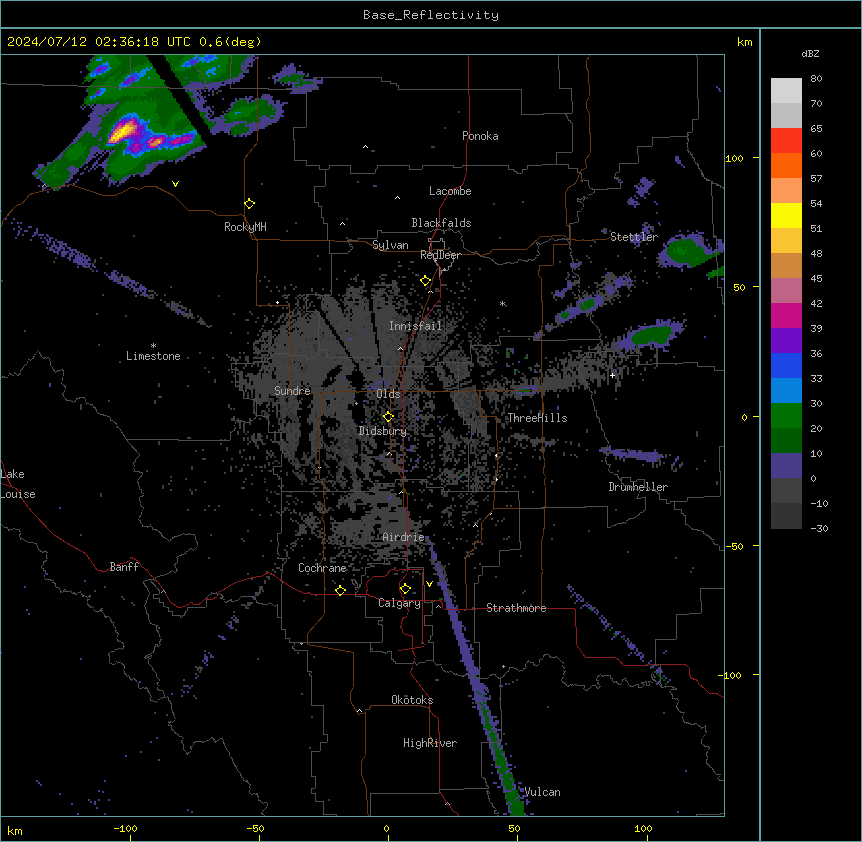Click the Strathmore label
This screenshot has width=862, height=842.
(516, 608)
